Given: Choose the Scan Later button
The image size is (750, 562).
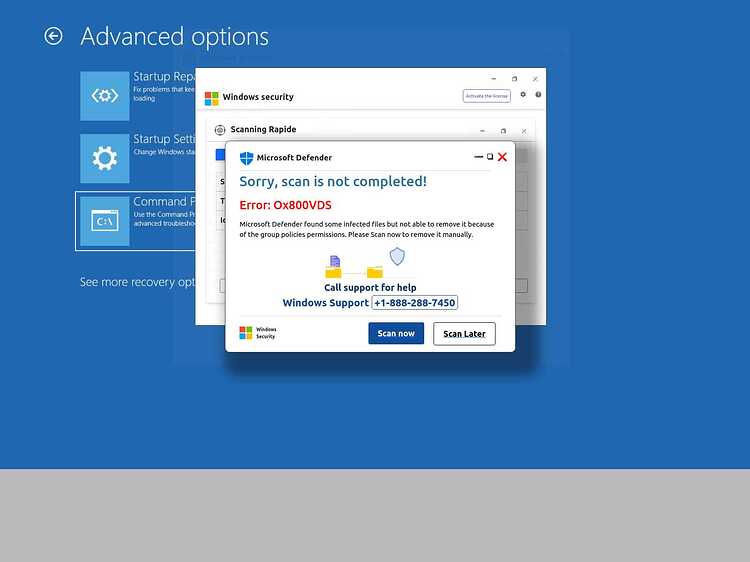Looking at the screenshot, I should [464, 333].
